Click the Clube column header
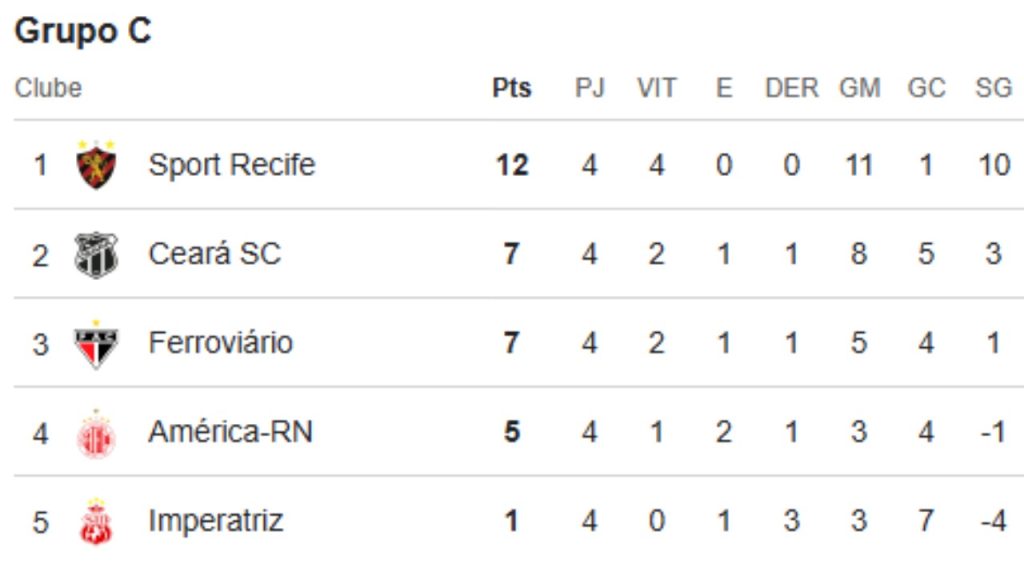Screen dimensions: 1024x576 48,88
